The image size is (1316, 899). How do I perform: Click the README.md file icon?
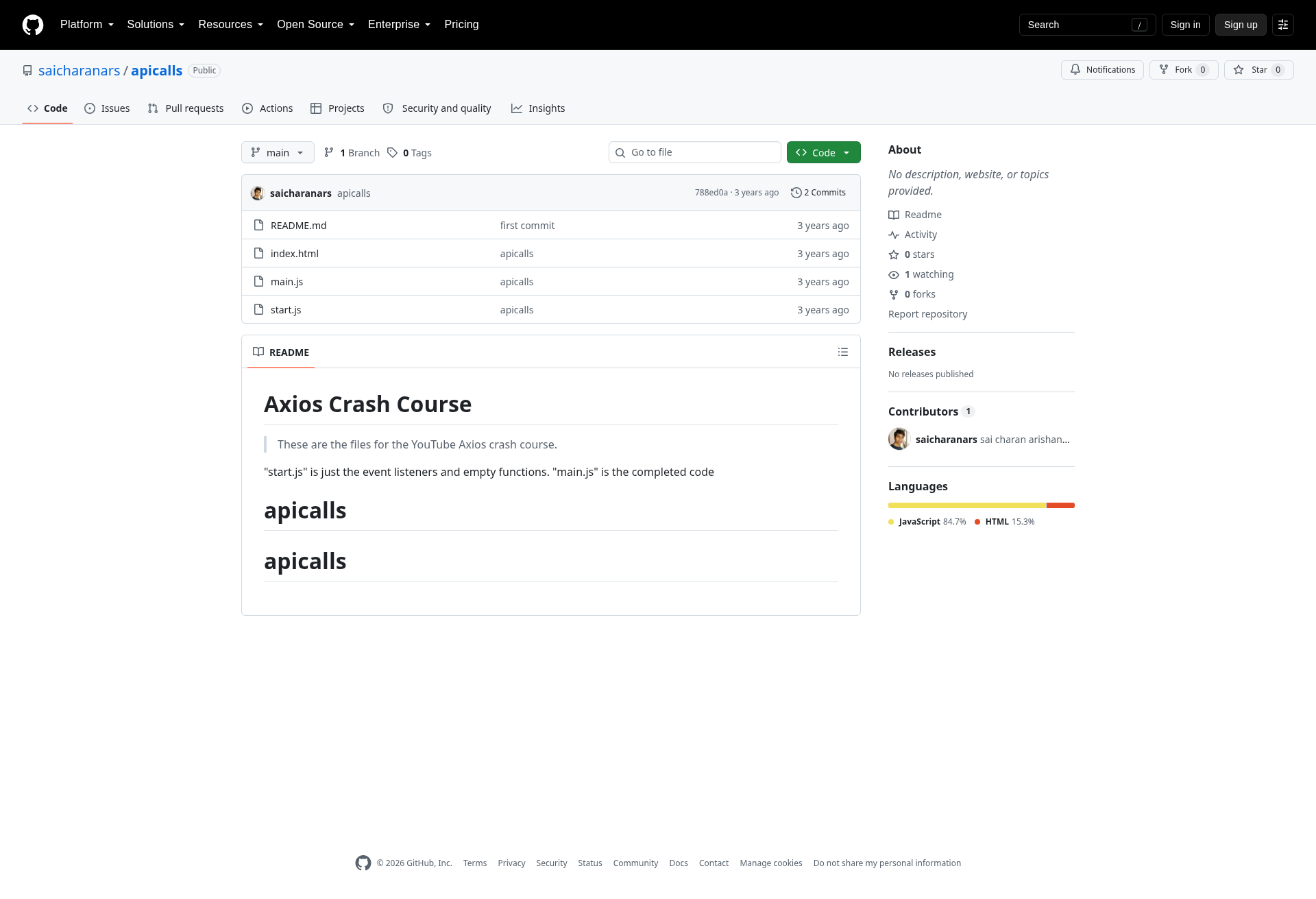pyautogui.click(x=258, y=226)
